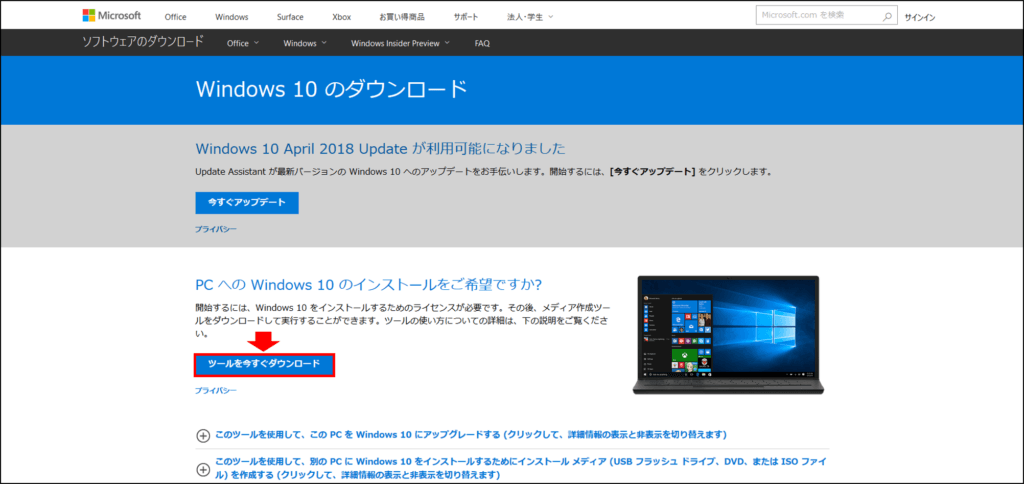Click the サインイン link

click(920, 18)
